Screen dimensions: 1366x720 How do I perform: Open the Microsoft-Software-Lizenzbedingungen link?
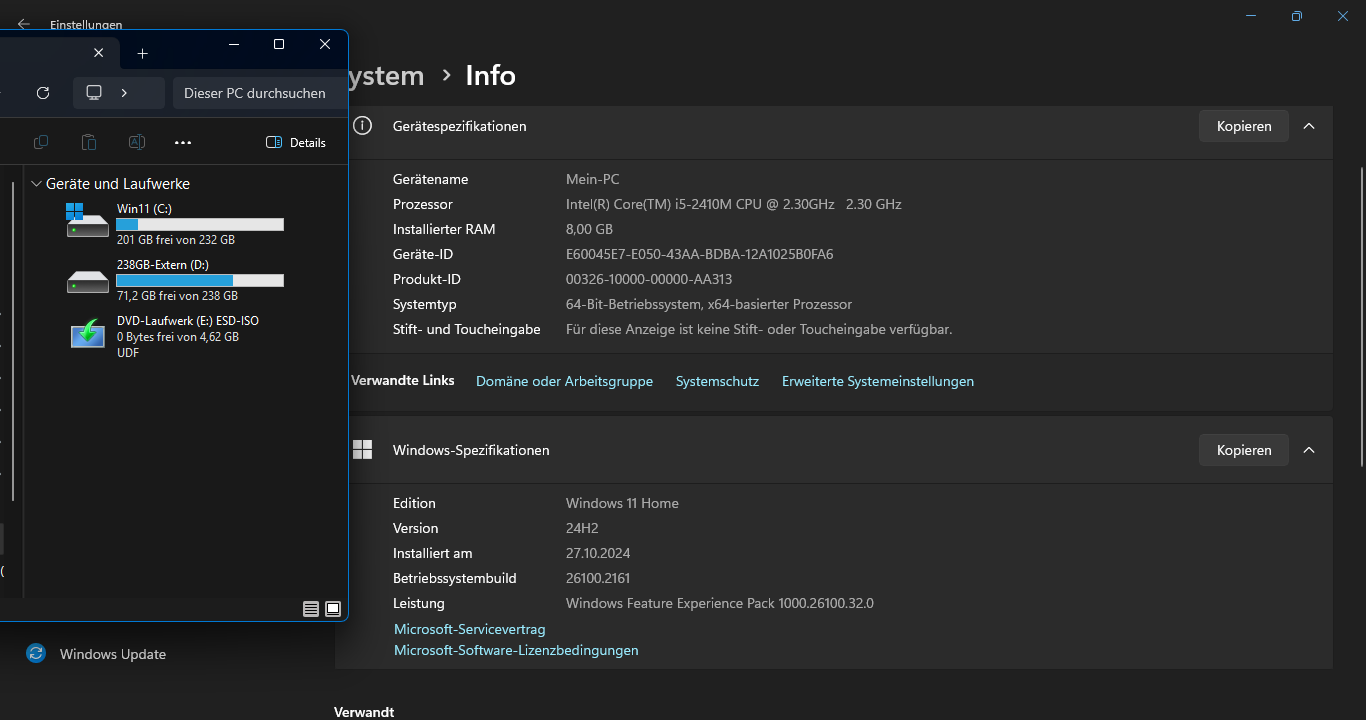[516, 650]
